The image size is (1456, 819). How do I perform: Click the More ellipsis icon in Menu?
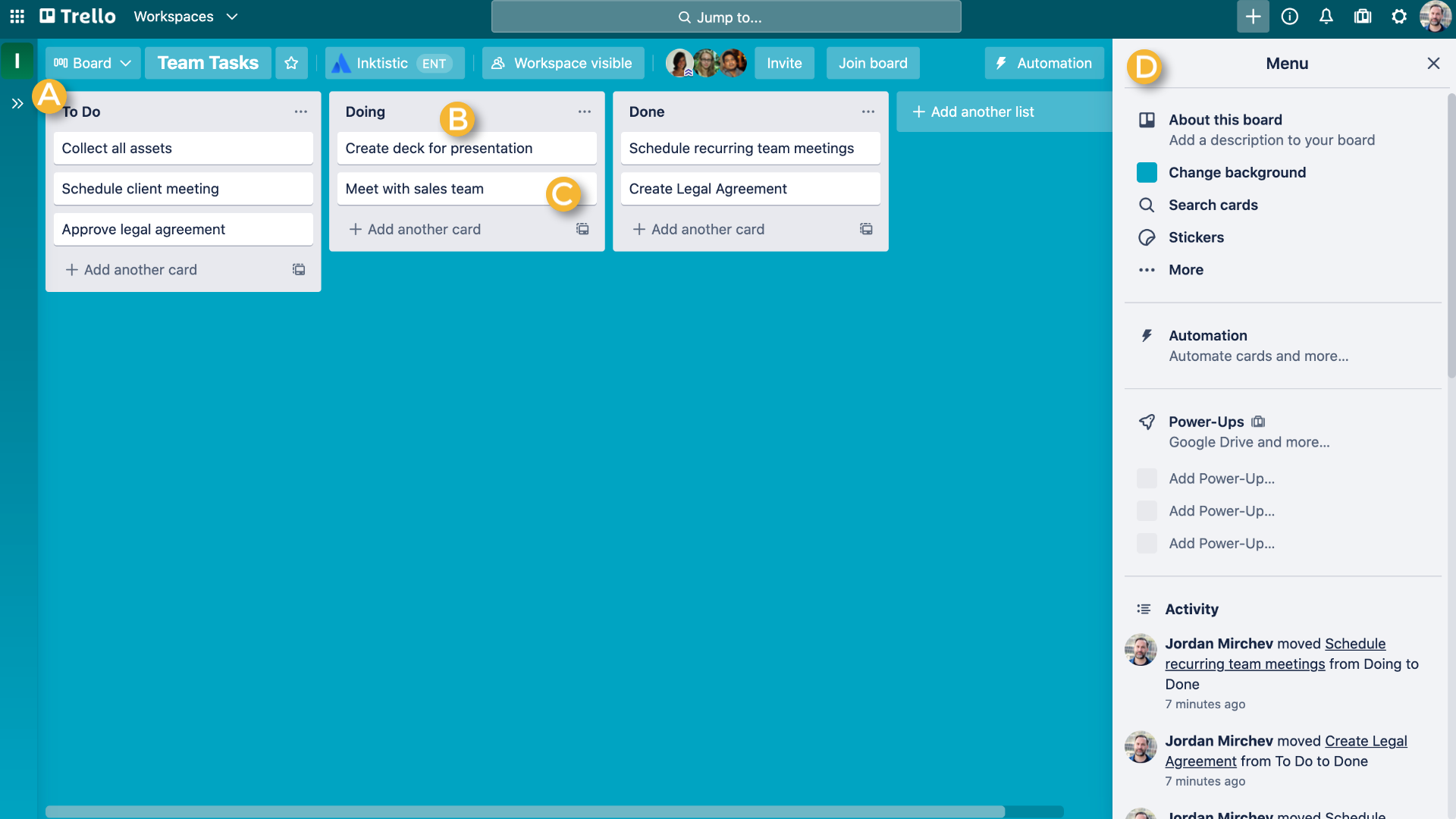coord(1147,269)
